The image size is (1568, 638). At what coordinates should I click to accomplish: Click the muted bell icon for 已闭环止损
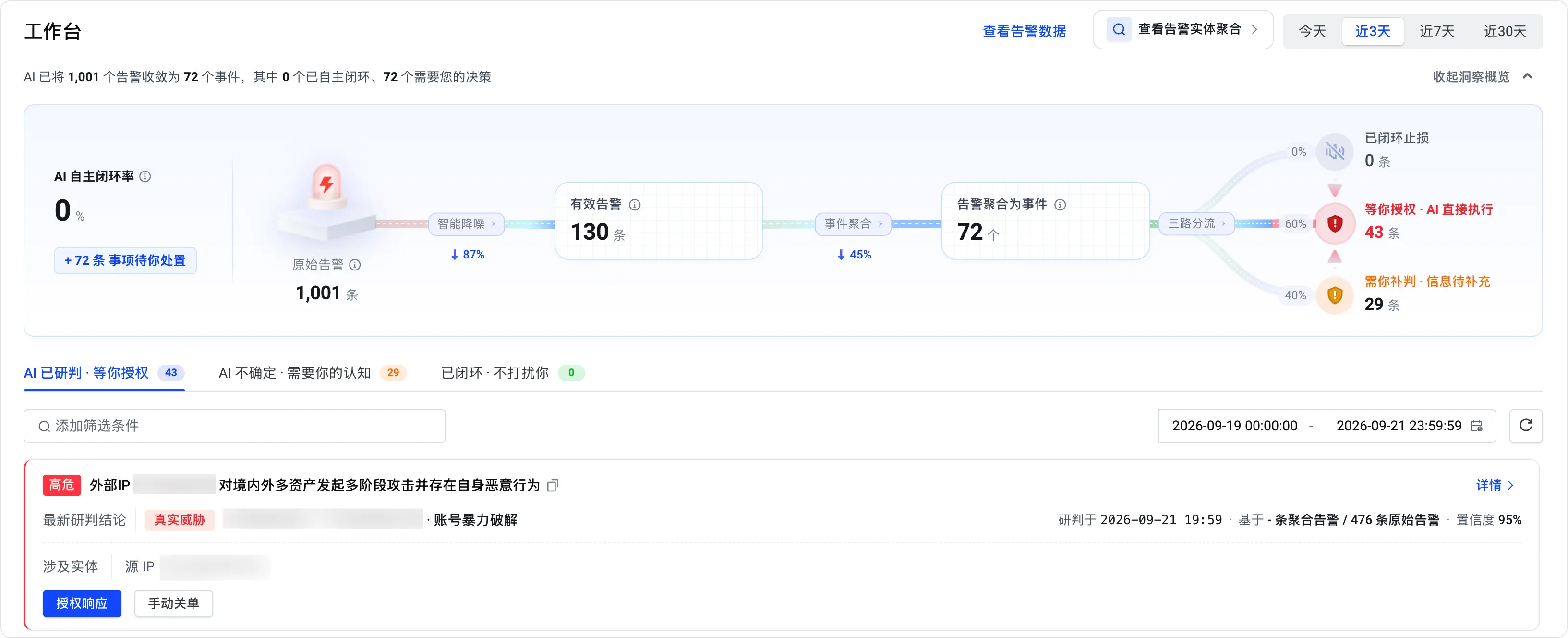point(1334,151)
